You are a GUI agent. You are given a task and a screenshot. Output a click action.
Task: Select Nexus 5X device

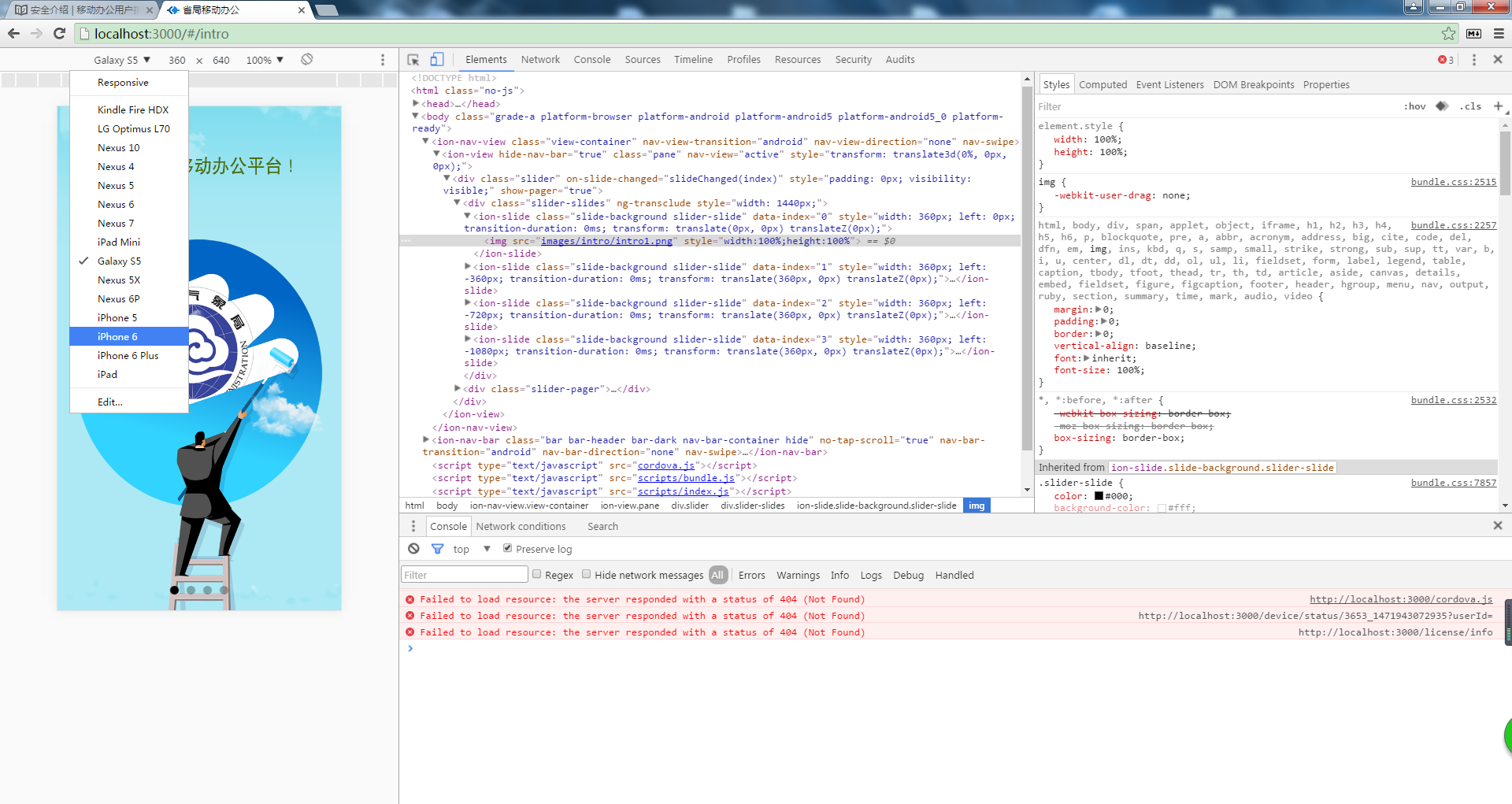(x=129, y=280)
